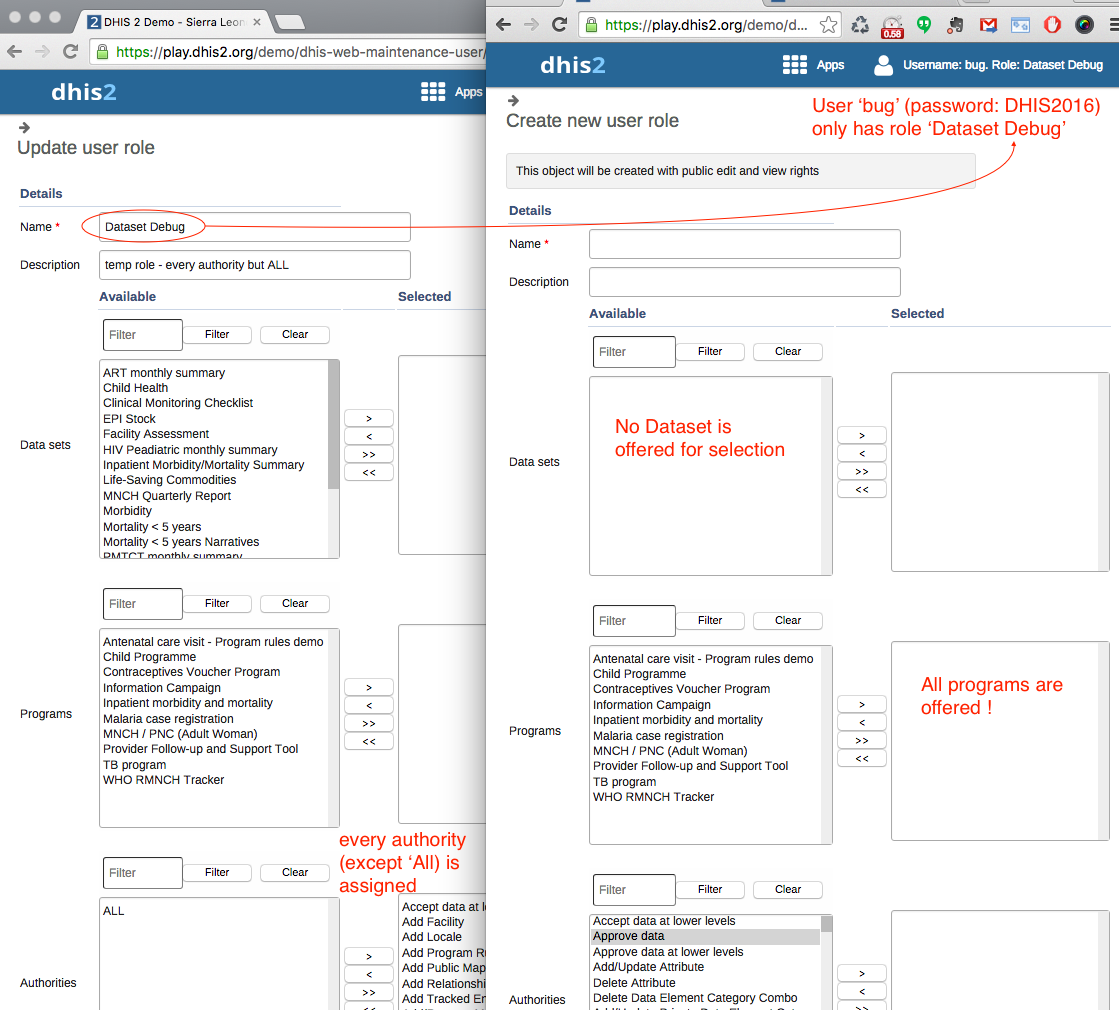The width and height of the screenshot is (1119, 1010).
Task: Click arrow icon above Create new user role
Action: [513, 101]
